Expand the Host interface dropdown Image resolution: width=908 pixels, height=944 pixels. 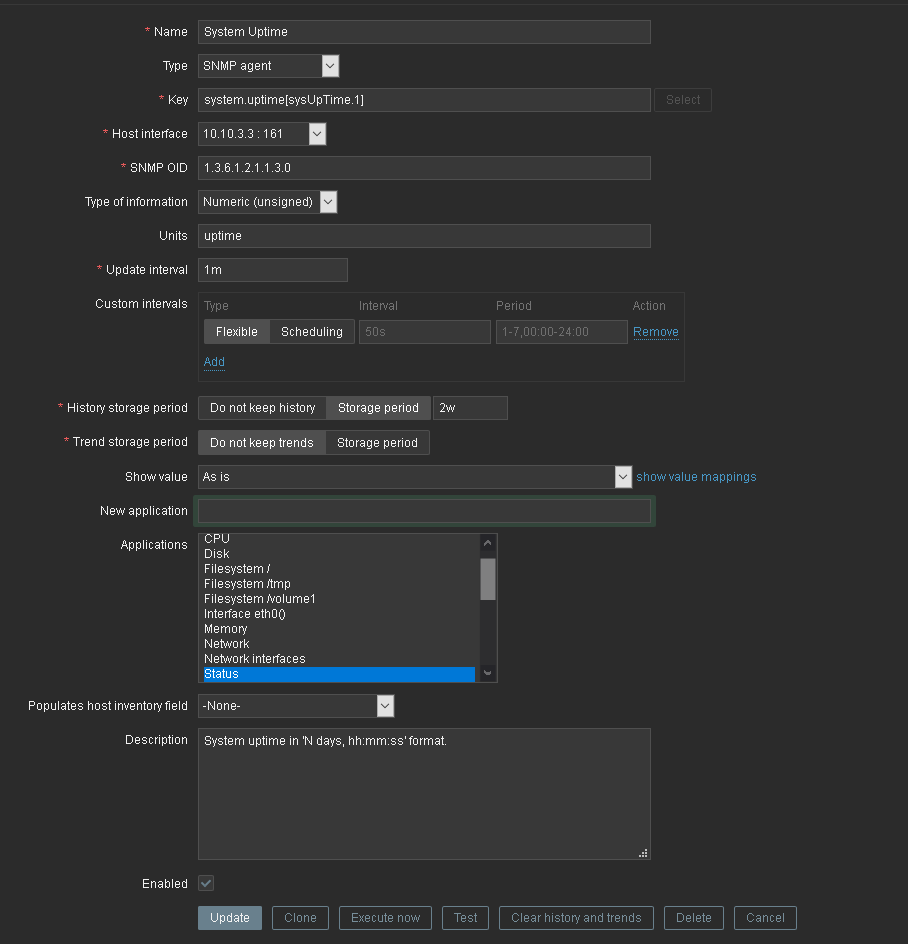[262, 134]
